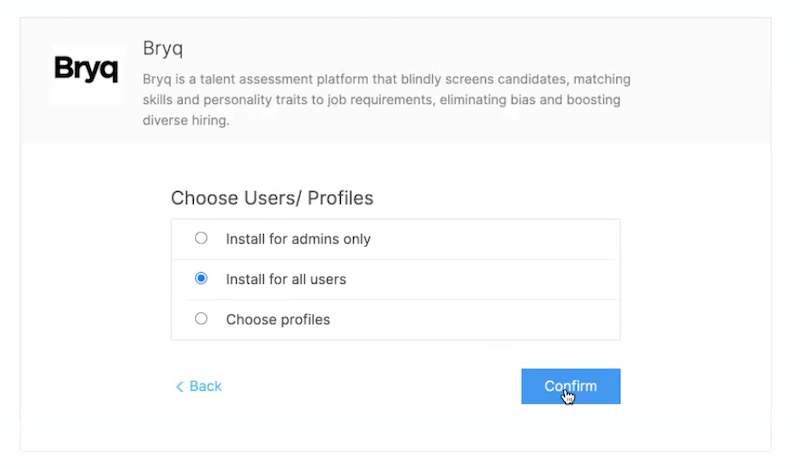Go back using the Back link
Screen dimensions: 800x469
[x=205, y=386]
